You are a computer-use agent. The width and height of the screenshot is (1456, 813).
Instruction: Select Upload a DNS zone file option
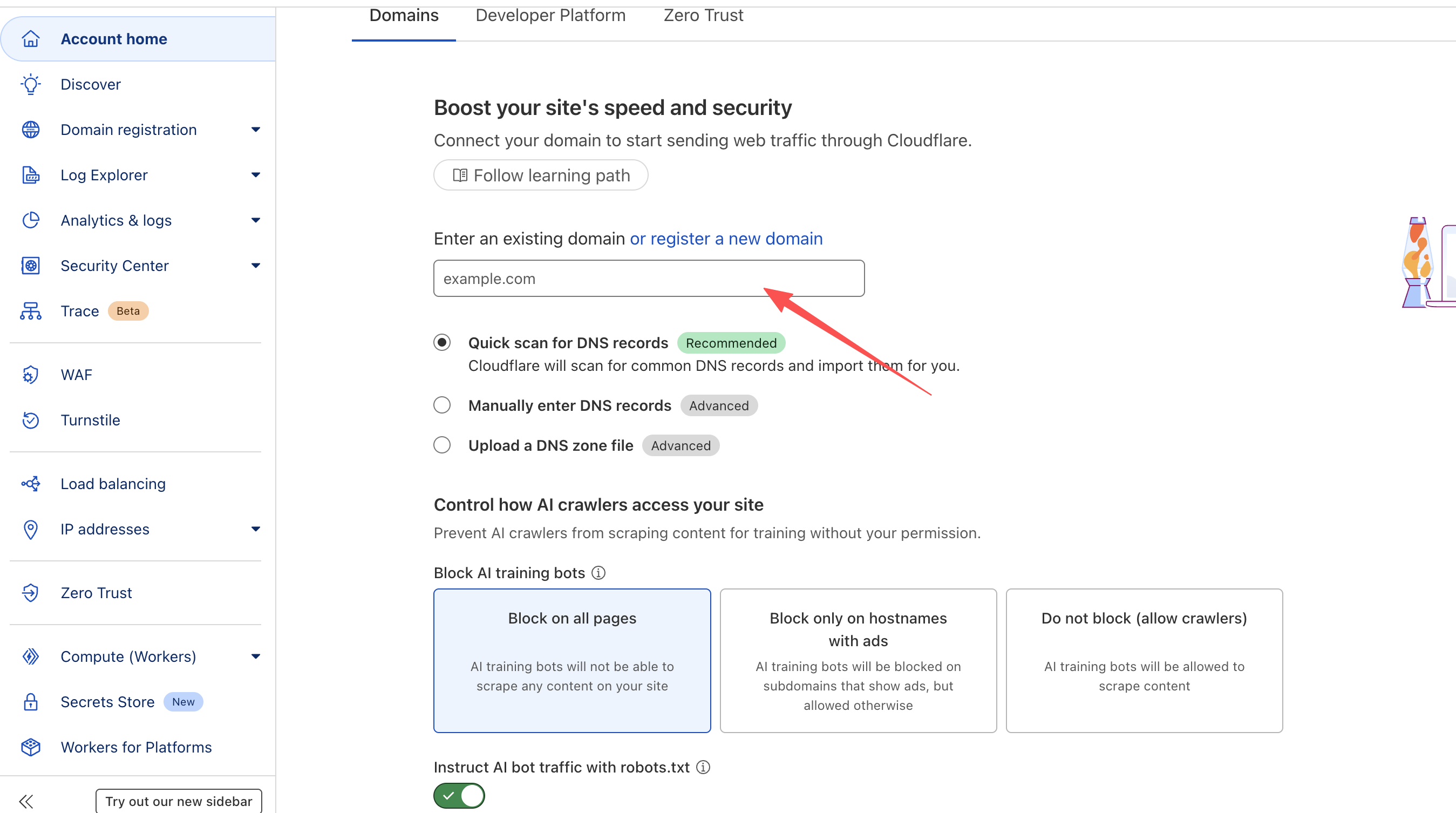click(x=442, y=445)
